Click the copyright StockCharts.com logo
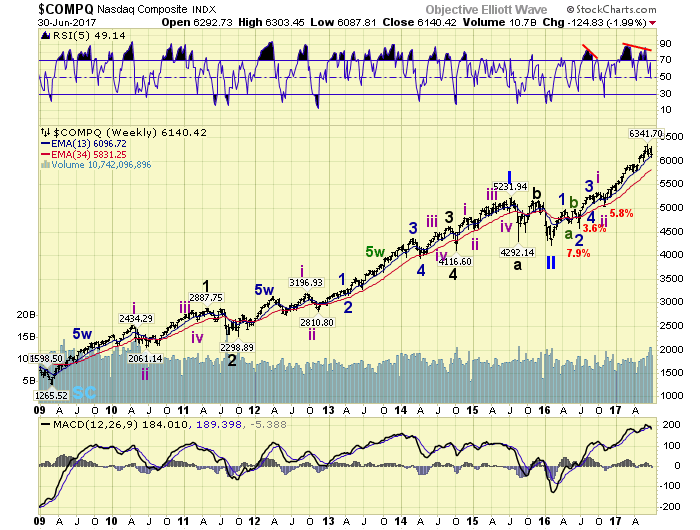Viewport: 700px width, 530px height. point(611,9)
